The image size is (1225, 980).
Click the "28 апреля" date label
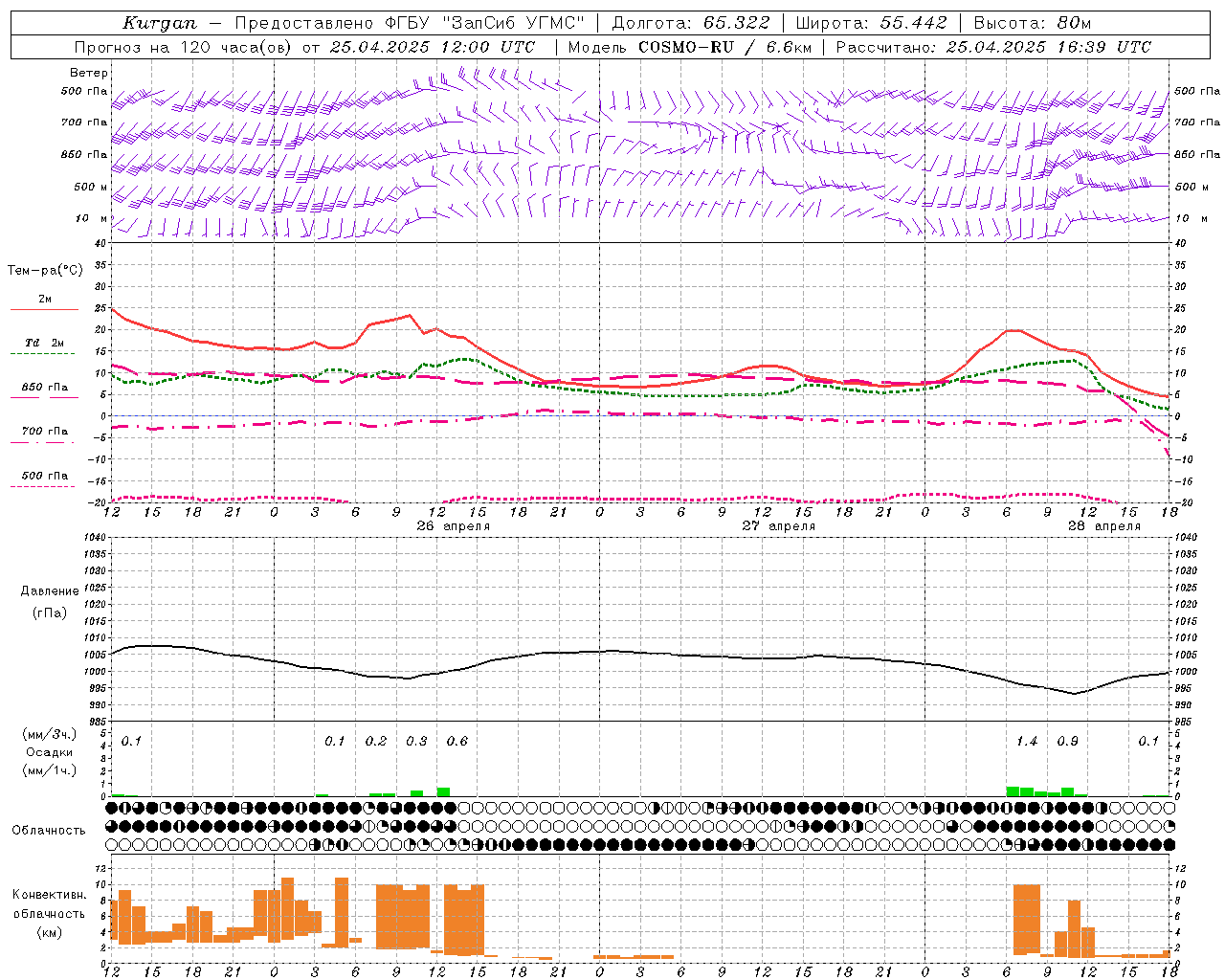click(x=1104, y=526)
